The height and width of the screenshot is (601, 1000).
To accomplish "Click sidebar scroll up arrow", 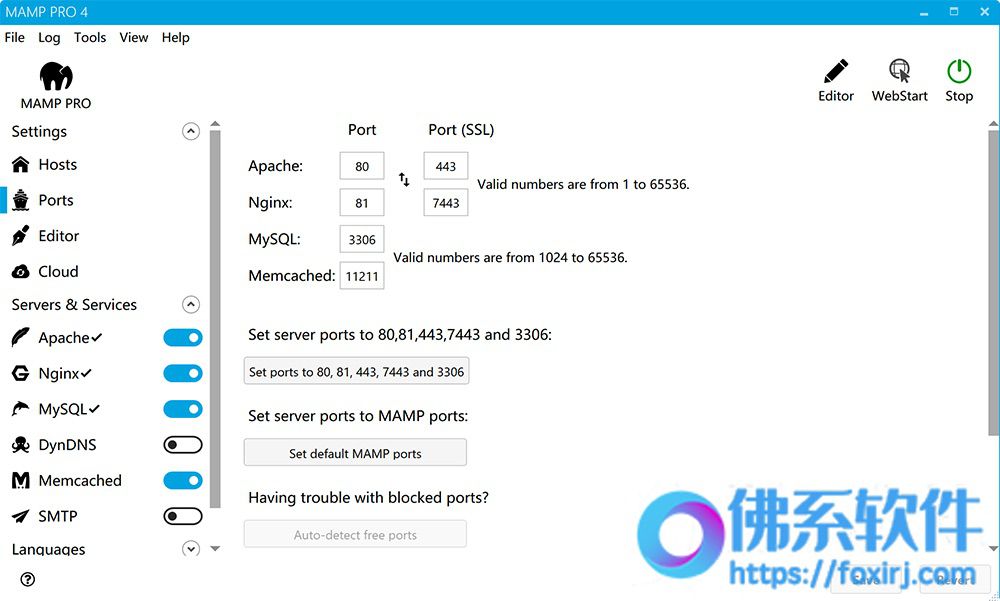I will [x=215, y=124].
